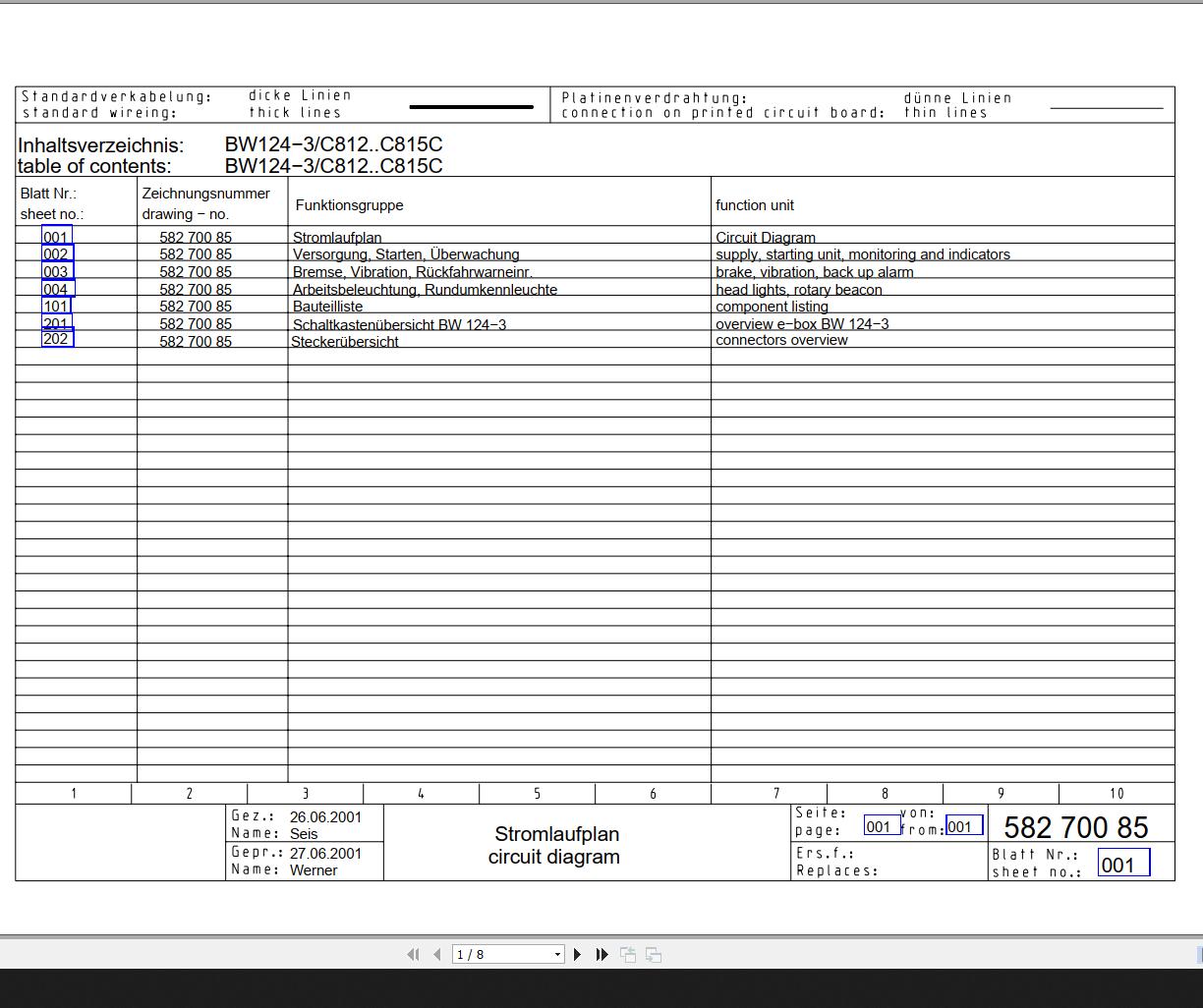Open sheet 201 Schaltkastenübersicht link

click(57, 322)
